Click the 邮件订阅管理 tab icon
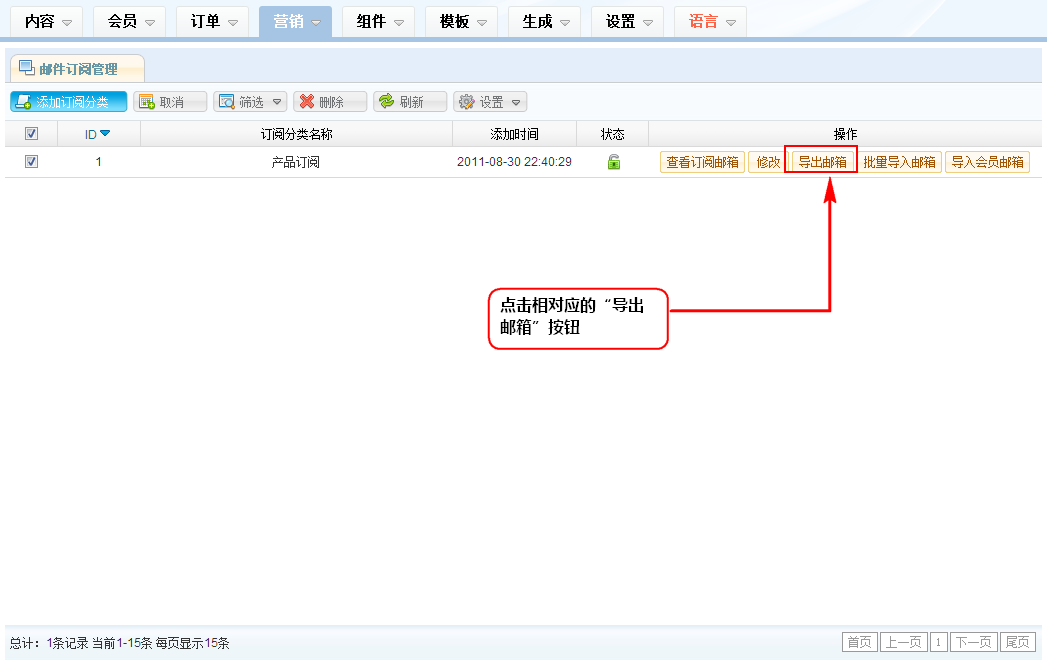This screenshot has height=662, width=1047. 27,69
